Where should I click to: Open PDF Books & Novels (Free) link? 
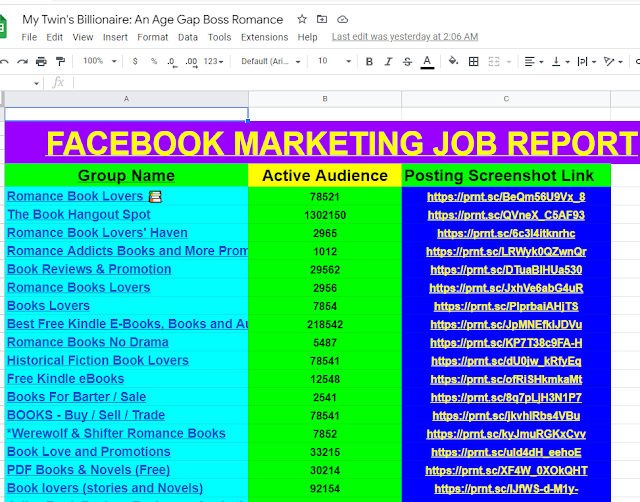coord(88,470)
